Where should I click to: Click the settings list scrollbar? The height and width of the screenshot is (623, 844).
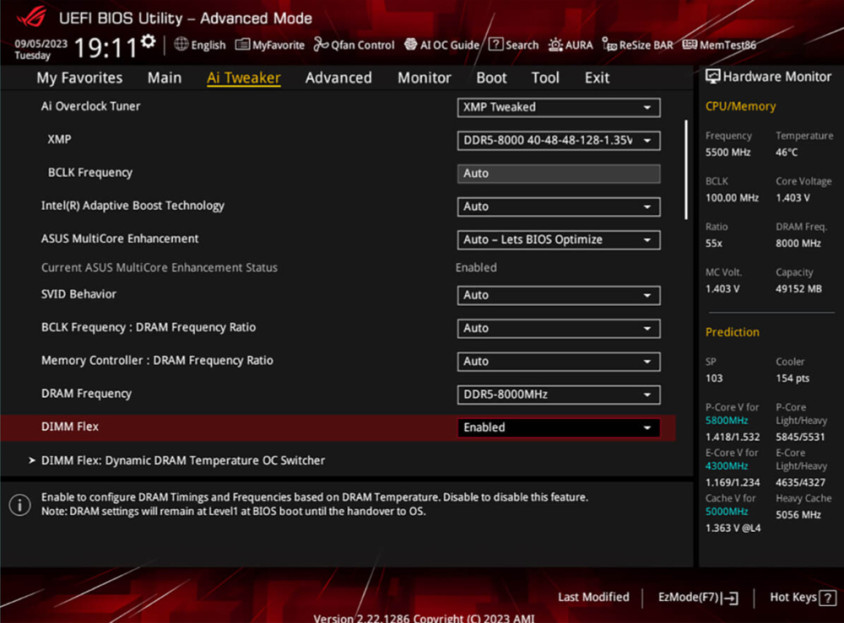[x=686, y=170]
